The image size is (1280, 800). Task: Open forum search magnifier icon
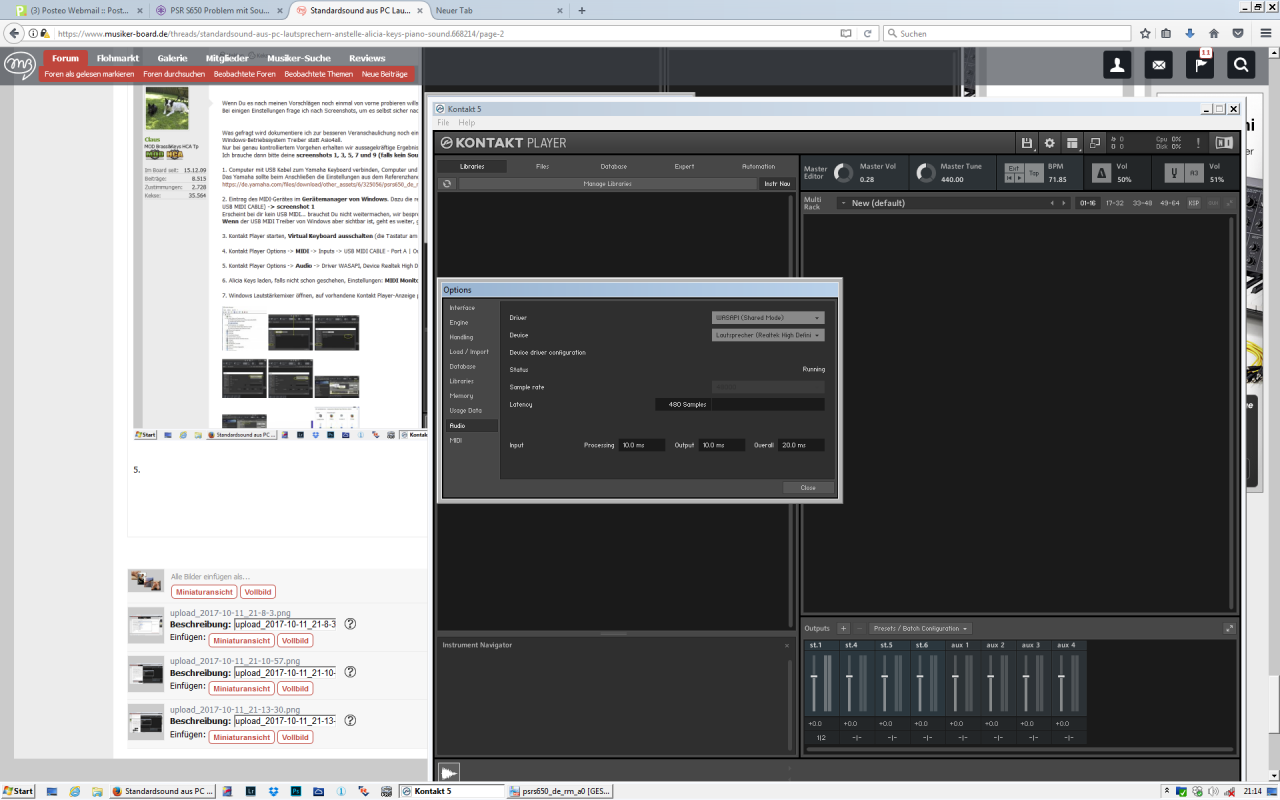1241,64
